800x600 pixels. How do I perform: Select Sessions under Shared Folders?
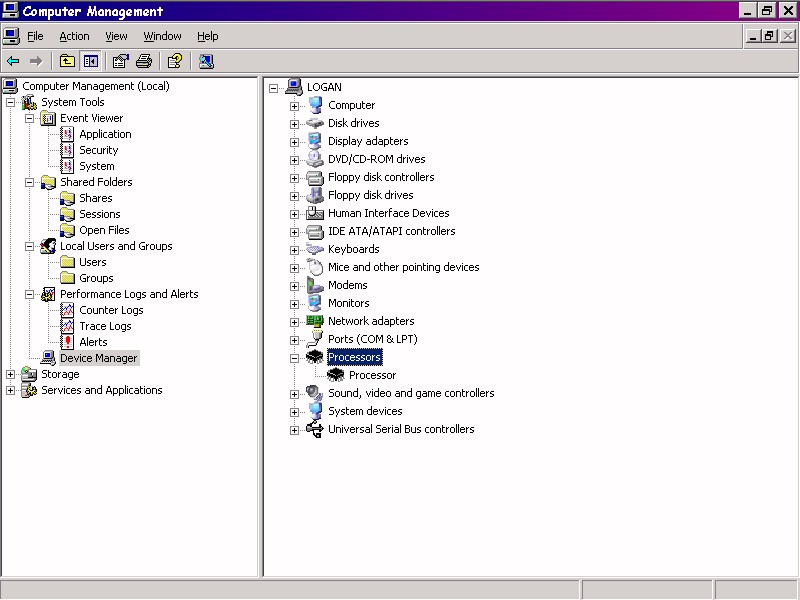coord(99,214)
